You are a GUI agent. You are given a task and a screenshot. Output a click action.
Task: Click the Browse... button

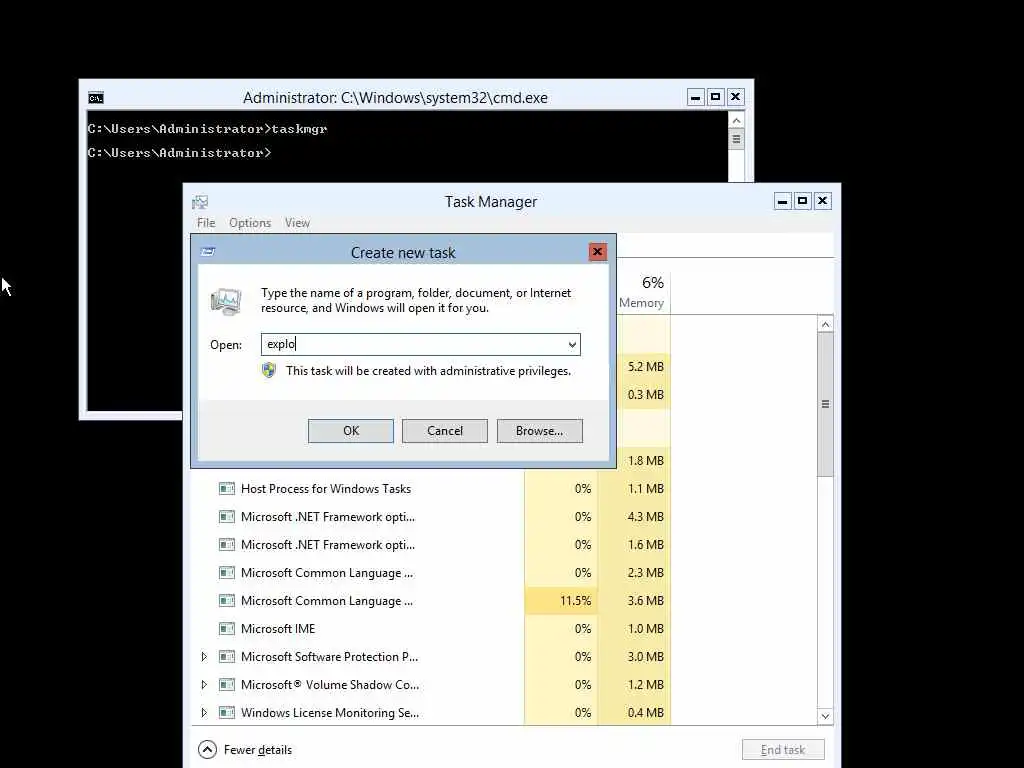pos(539,431)
